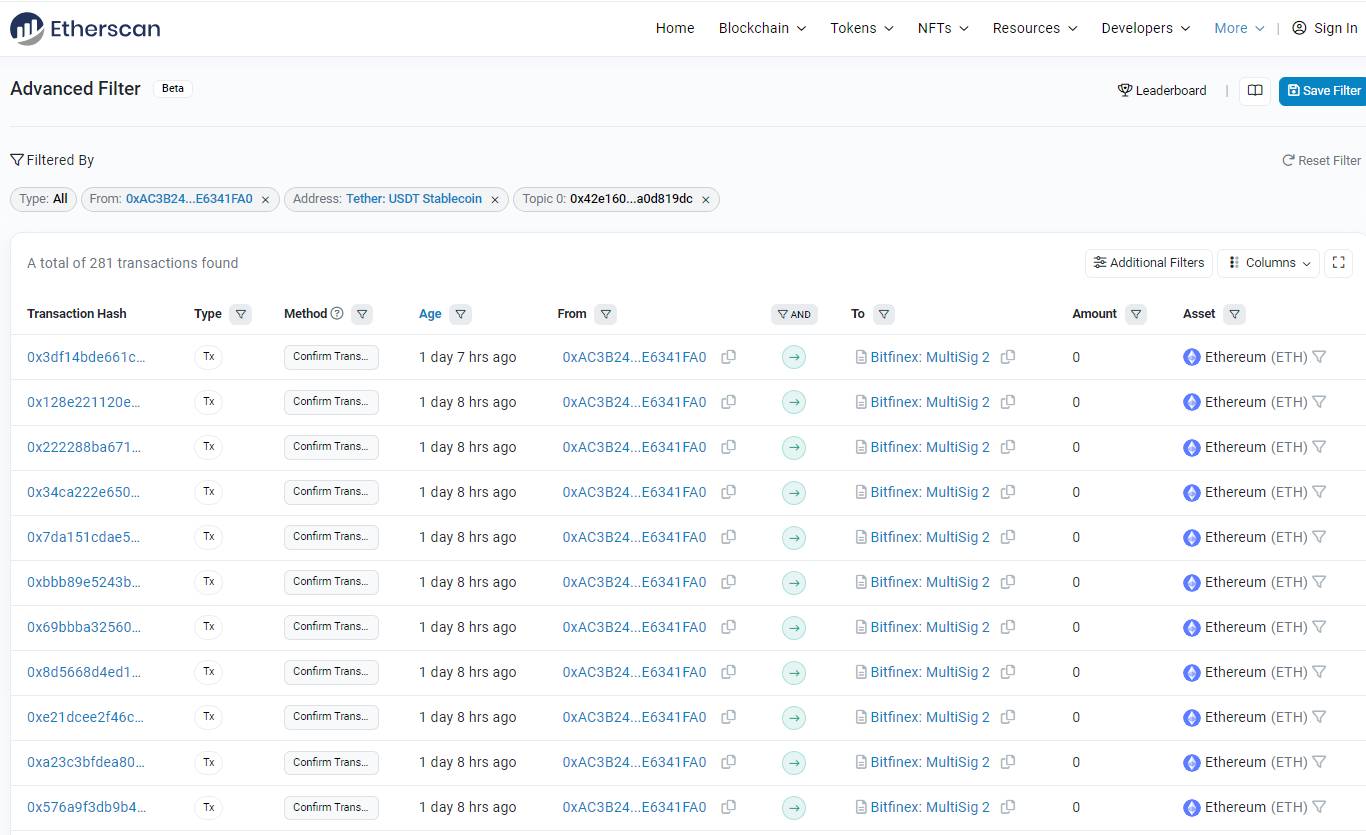Viewport: 1366px width, 835px height.
Task: Open From address in row 0x34ca222e650
Action: point(634,492)
